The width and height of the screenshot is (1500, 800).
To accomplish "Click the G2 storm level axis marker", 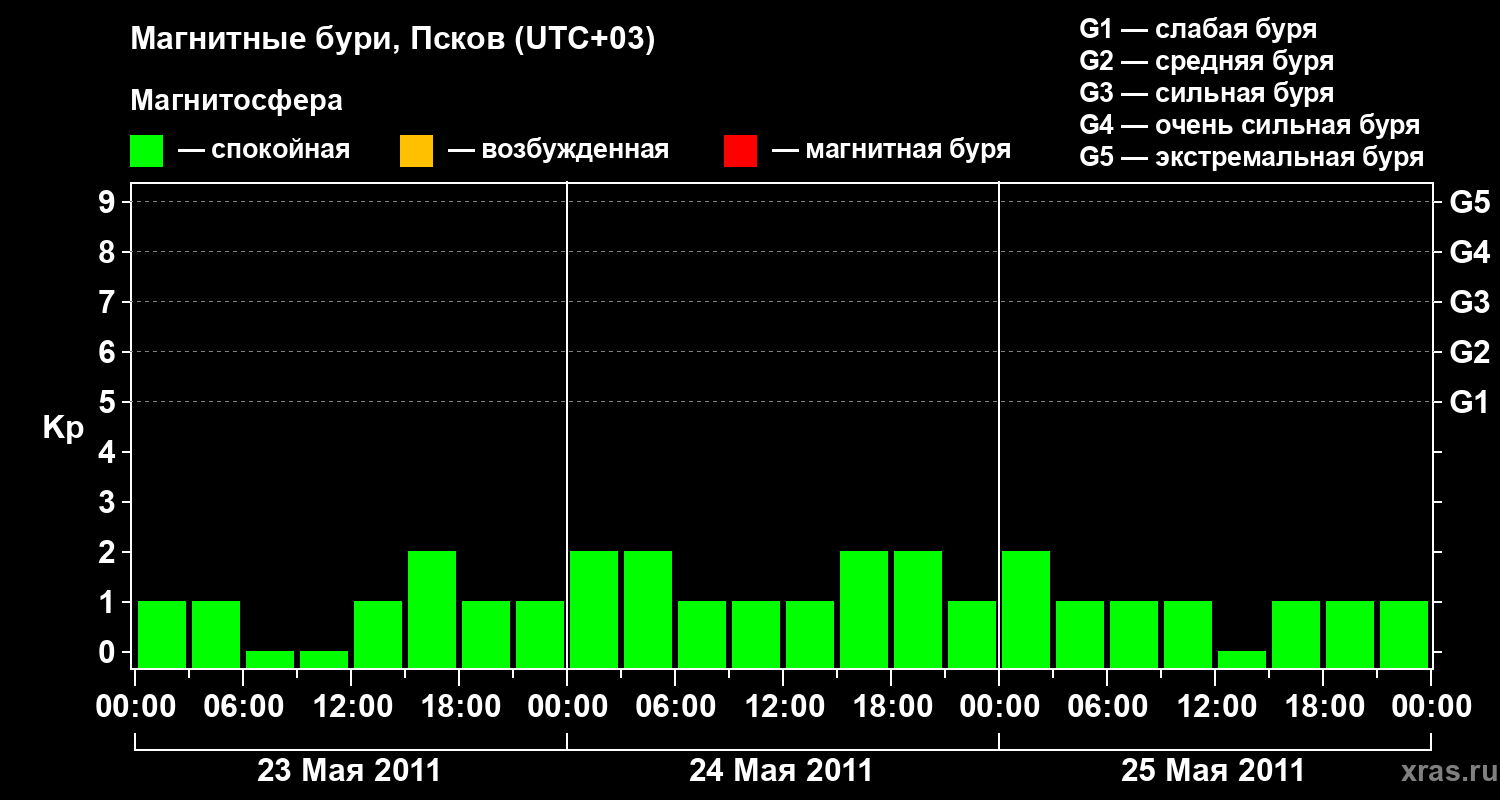I will [1470, 352].
